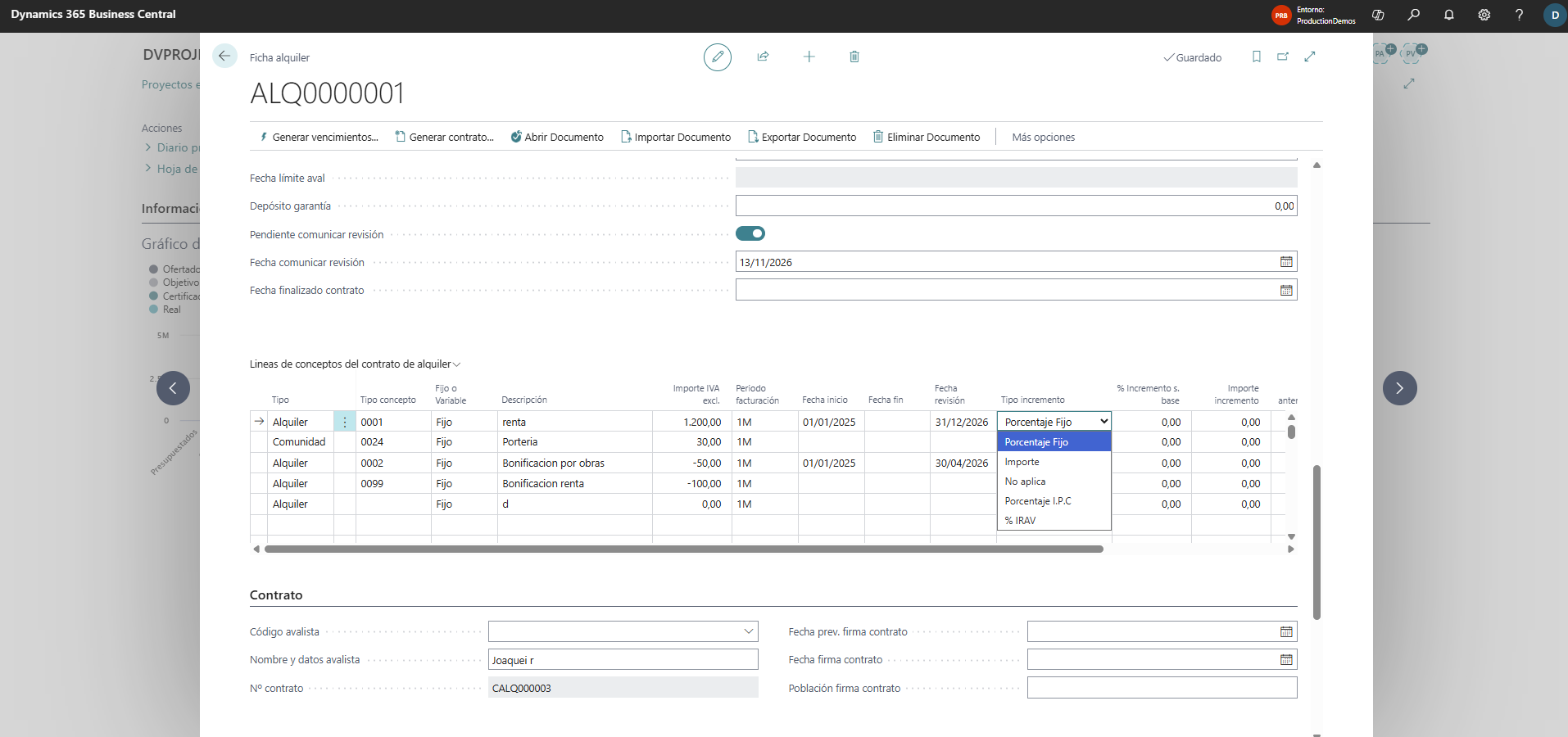Click the back arrow next to Ficha alquiler

tap(224, 56)
